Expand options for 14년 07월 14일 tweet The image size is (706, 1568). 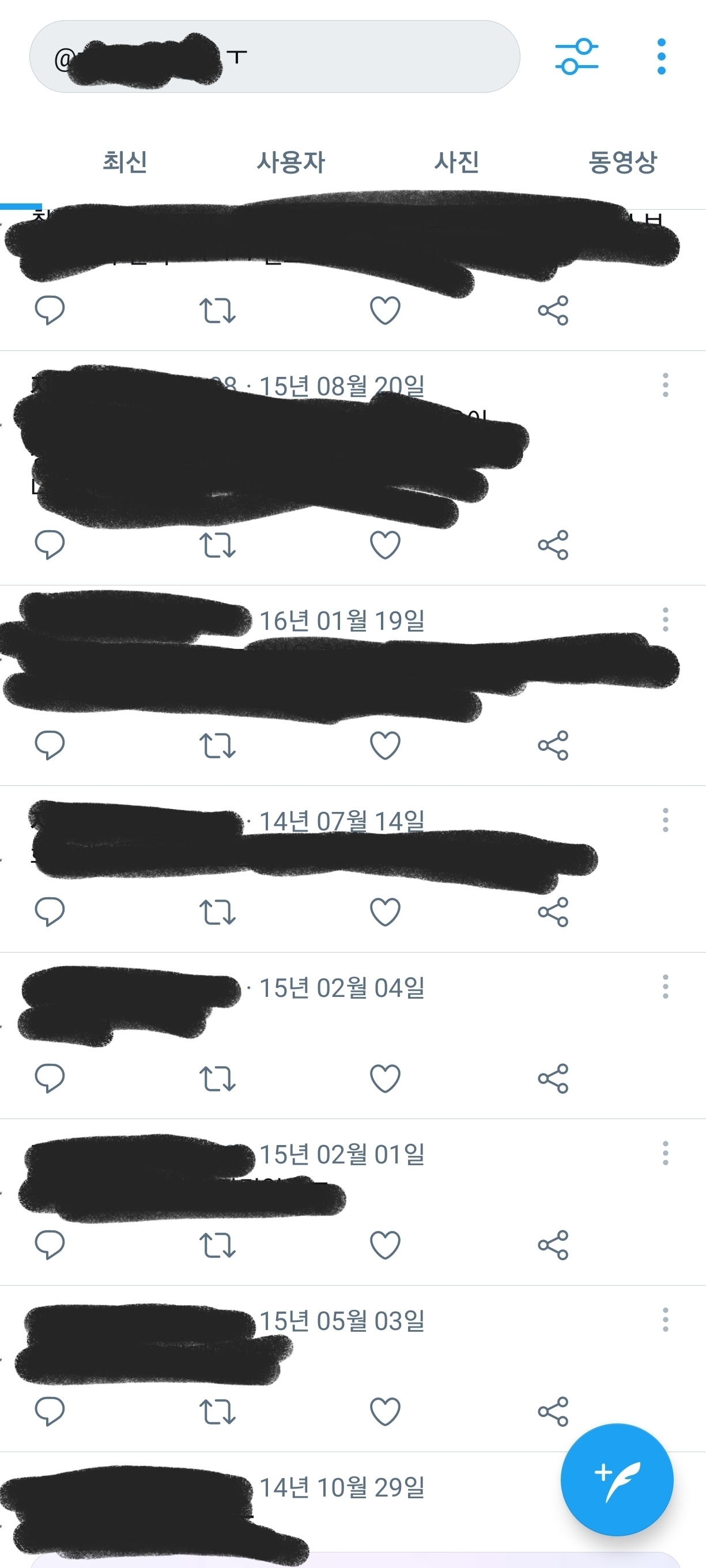(665, 821)
